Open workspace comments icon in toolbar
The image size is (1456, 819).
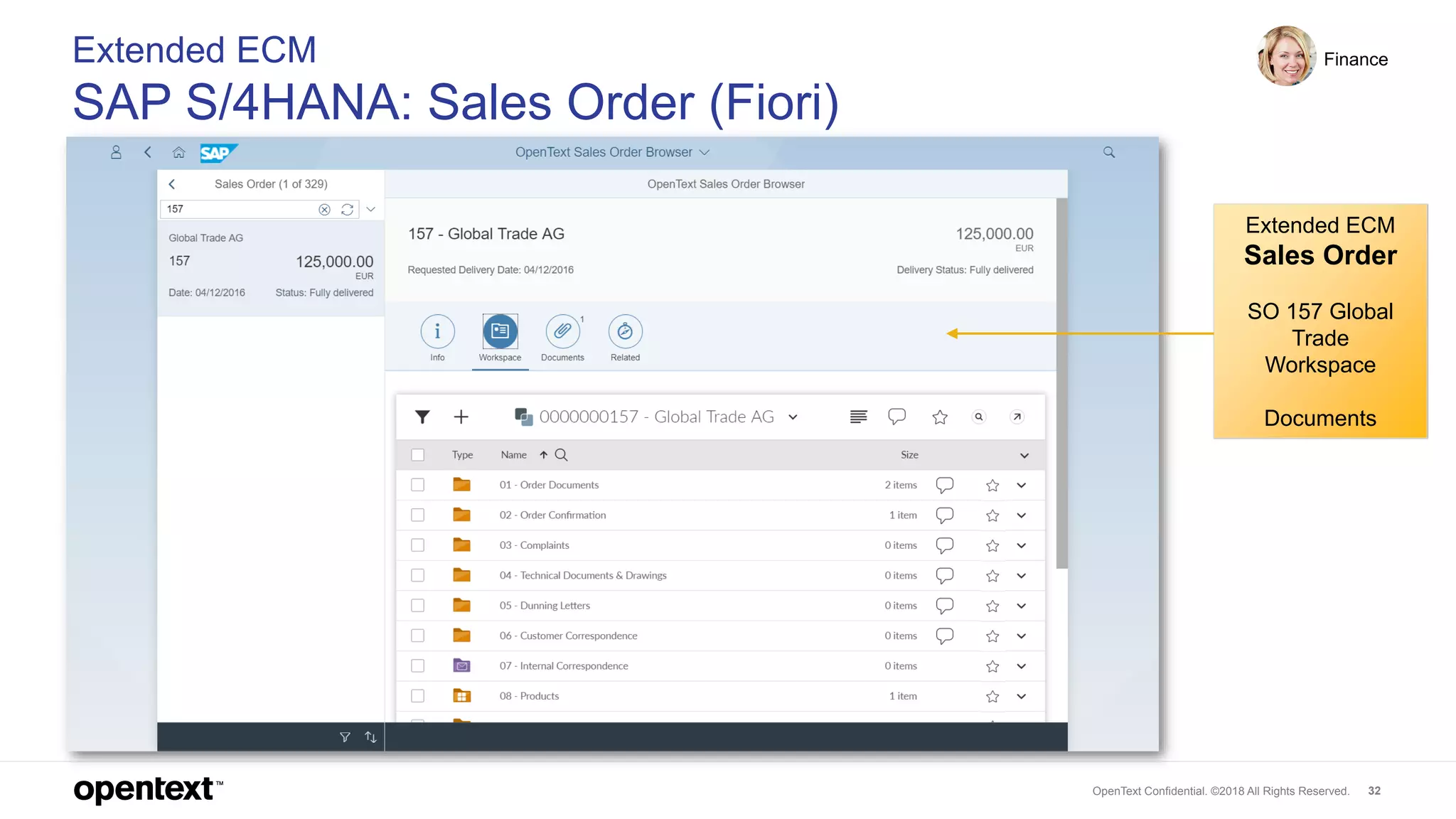tap(897, 417)
